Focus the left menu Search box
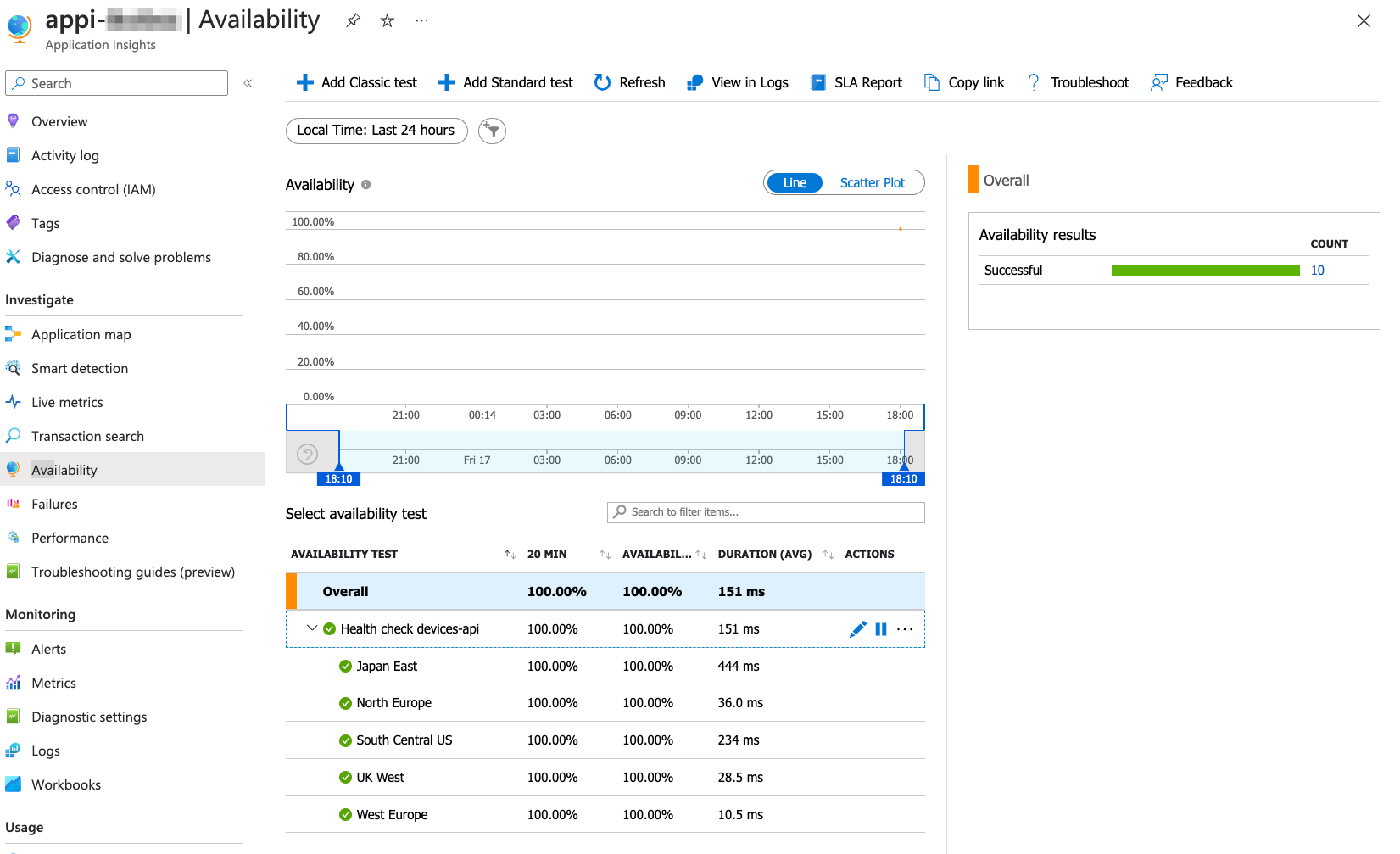1400x854 pixels. pyautogui.click(x=117, y=83)
